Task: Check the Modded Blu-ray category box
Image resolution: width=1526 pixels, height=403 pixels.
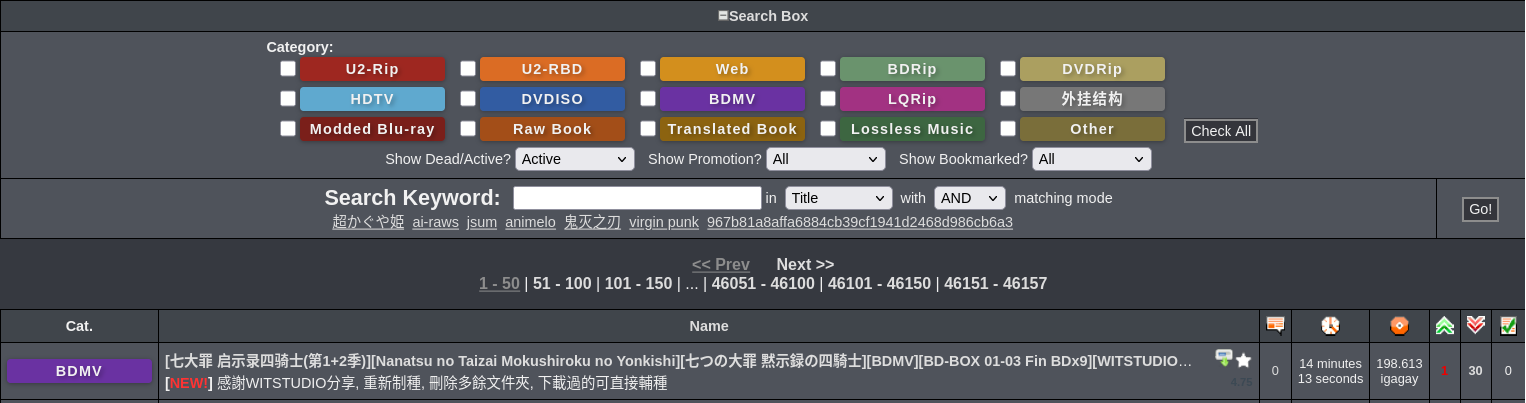Action: (x=288, y=128)
